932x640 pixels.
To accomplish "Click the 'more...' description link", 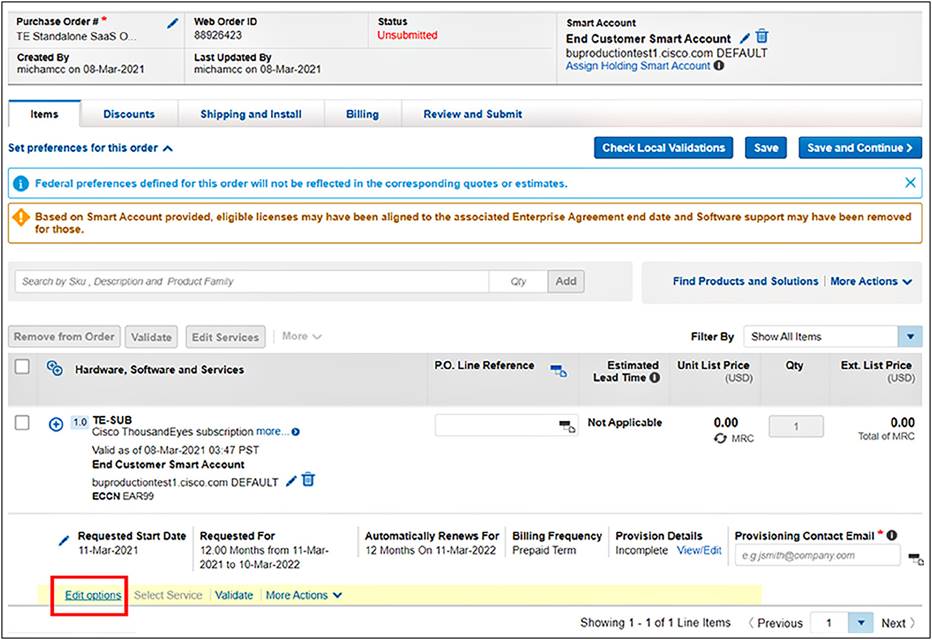I will 272,431.
